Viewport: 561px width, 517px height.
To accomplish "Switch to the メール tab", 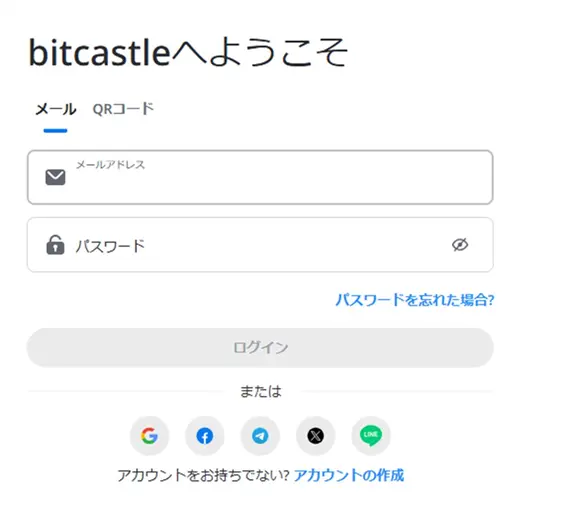I will (56, 109).
